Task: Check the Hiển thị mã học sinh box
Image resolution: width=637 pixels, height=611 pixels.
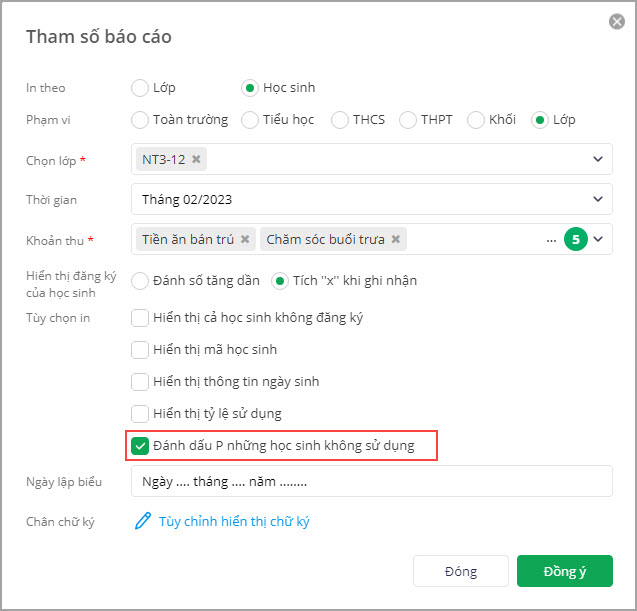Action: coord(141,350)
